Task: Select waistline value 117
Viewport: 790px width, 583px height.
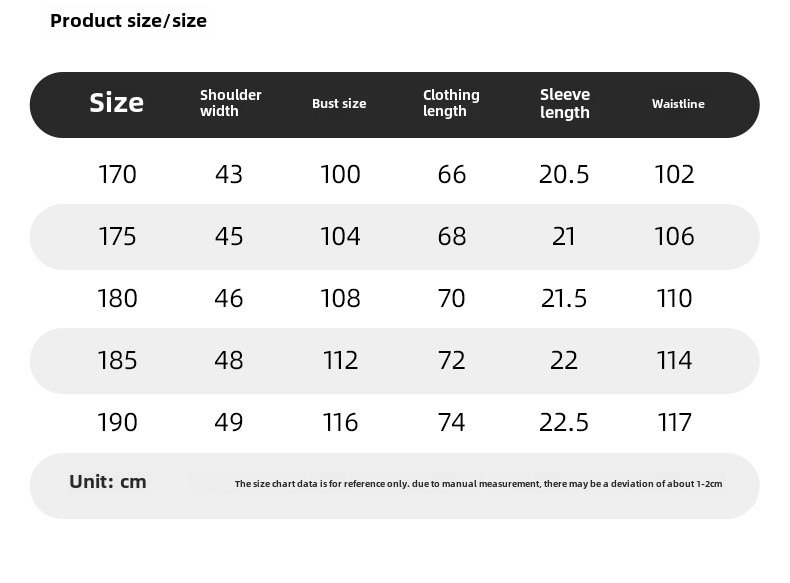Action: click(675, 423)
